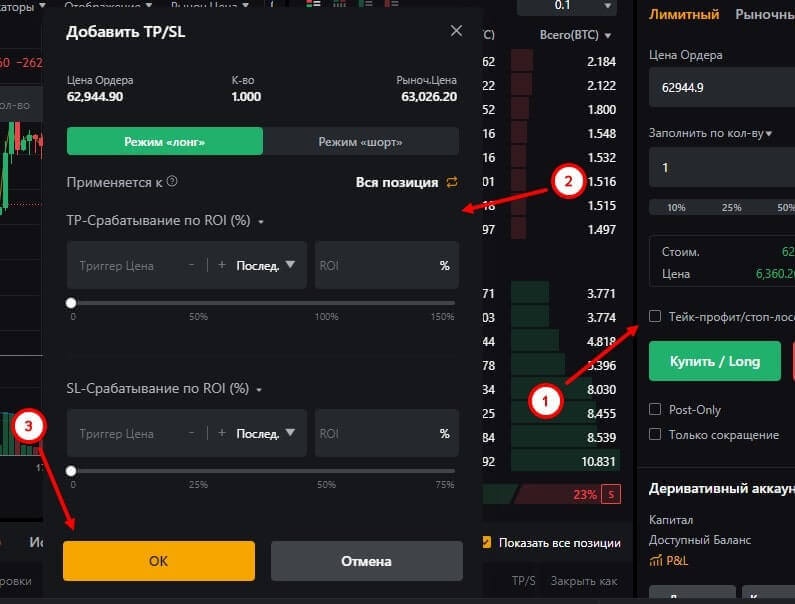The image size is (795, 604).
Task: Toggle the Post-Only checkbox
Action: coord(655,410)
